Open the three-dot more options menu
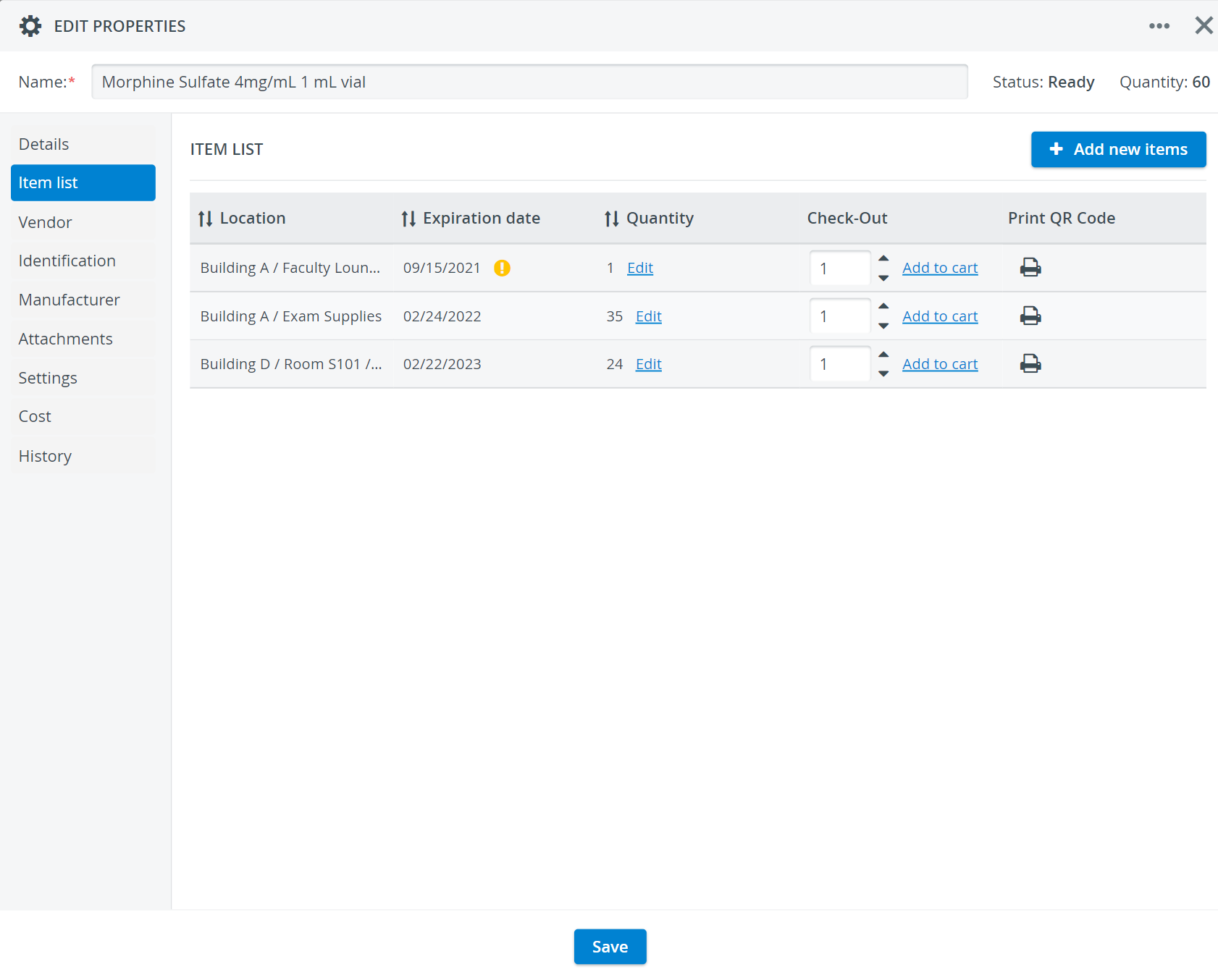The image size is (1218, 980). 1159,26
